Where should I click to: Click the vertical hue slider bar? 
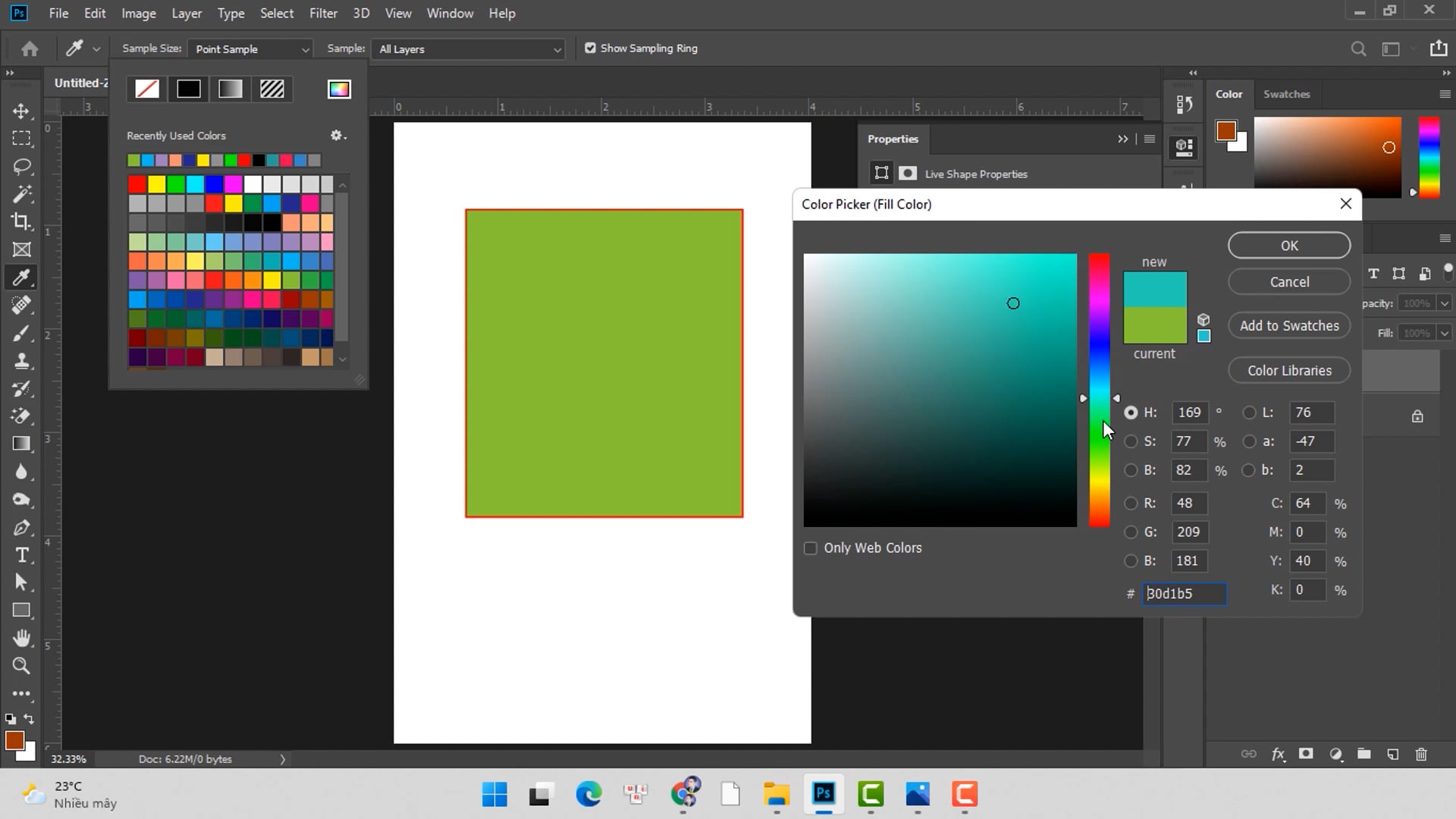[x=1100, y=390]
